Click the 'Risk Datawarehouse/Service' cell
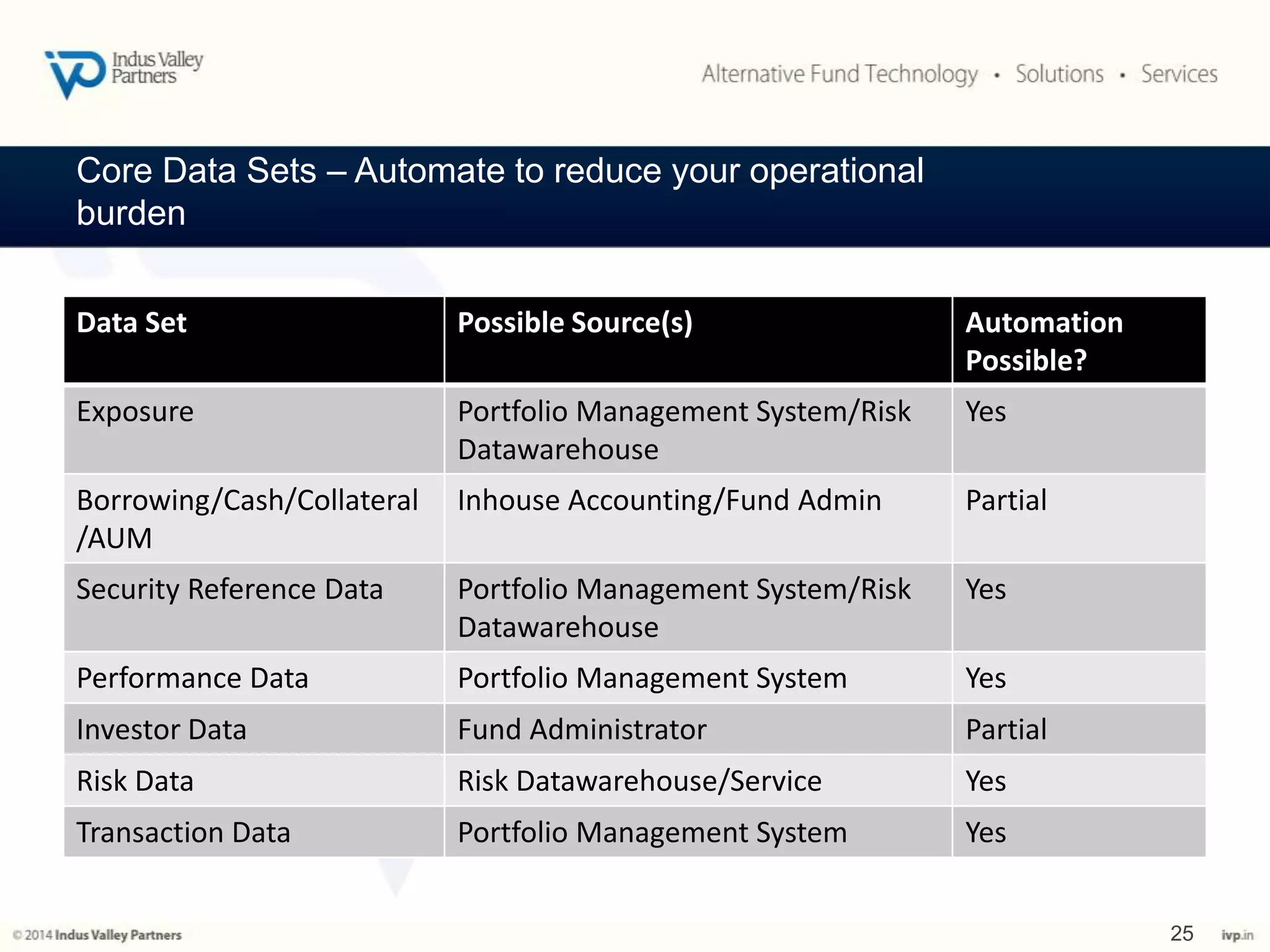1270x952 pixels. tap(698, 780)
